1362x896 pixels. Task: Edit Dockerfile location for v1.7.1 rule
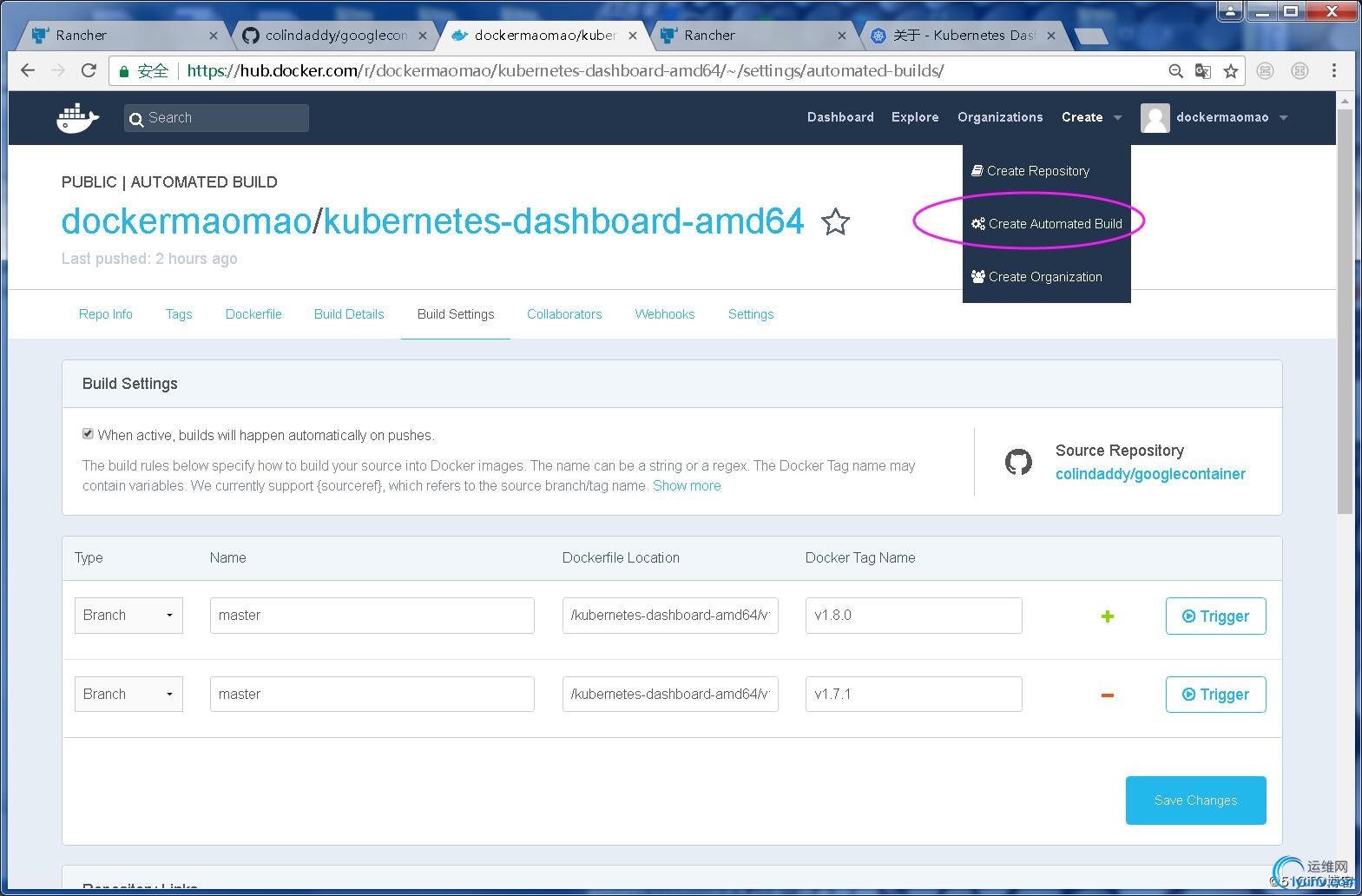[x=670, y=694]
